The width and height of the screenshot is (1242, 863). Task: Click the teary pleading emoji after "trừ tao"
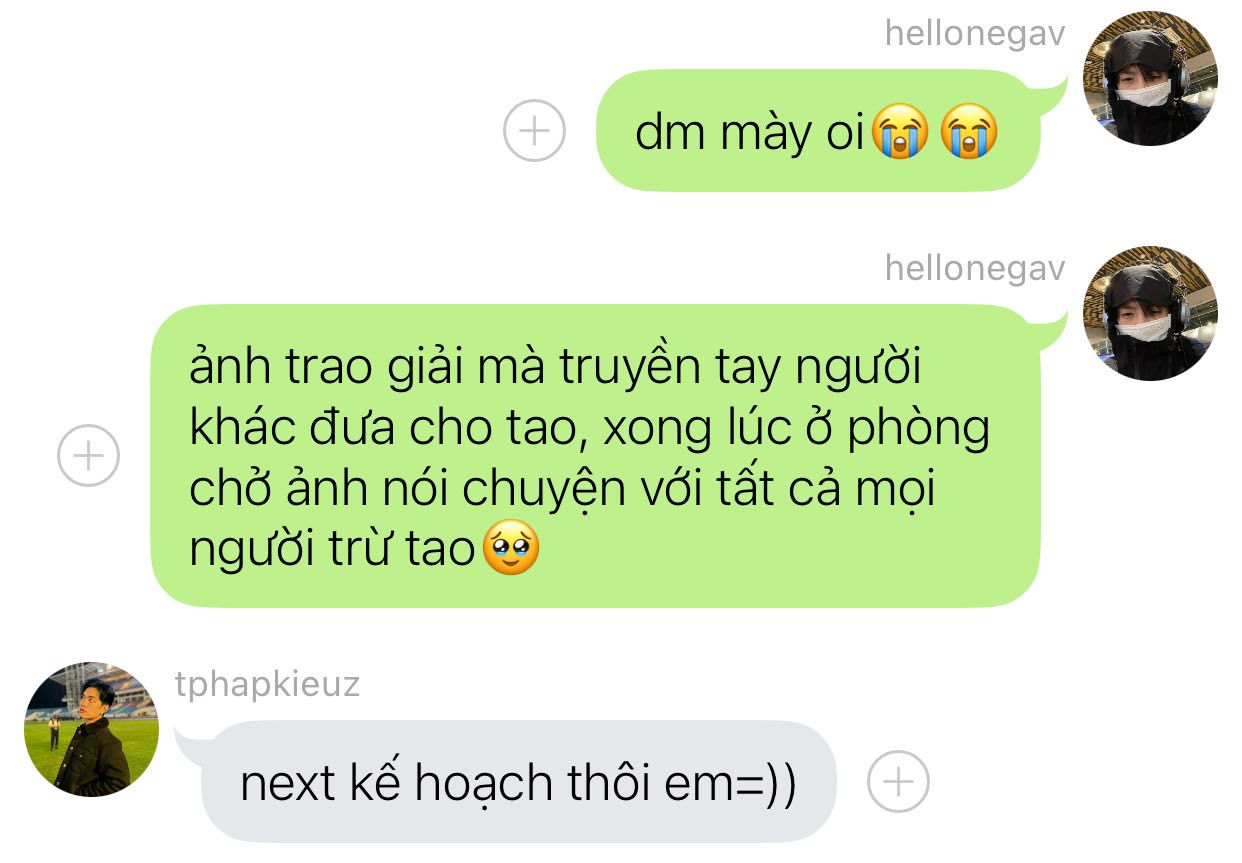[511, 550]
